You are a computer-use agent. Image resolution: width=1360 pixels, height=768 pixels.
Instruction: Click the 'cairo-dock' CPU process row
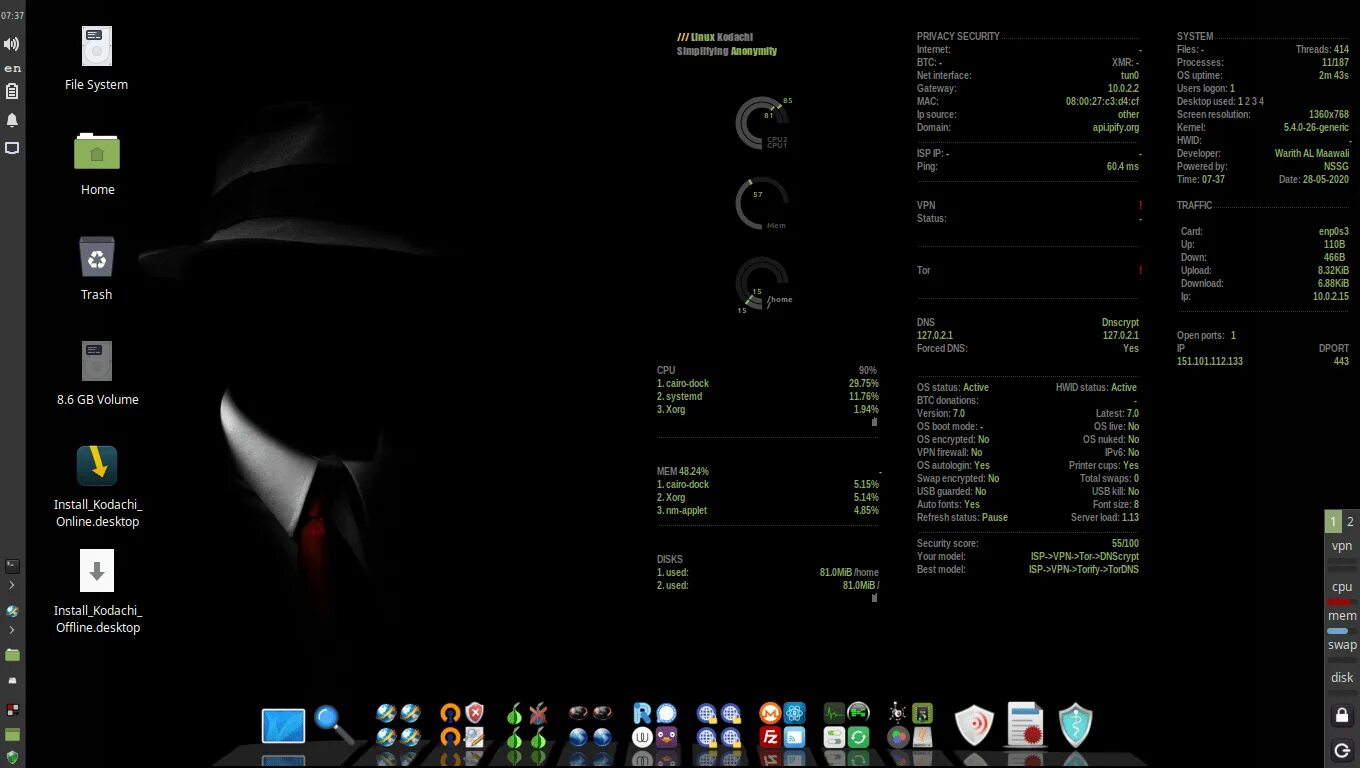point(768,384)
